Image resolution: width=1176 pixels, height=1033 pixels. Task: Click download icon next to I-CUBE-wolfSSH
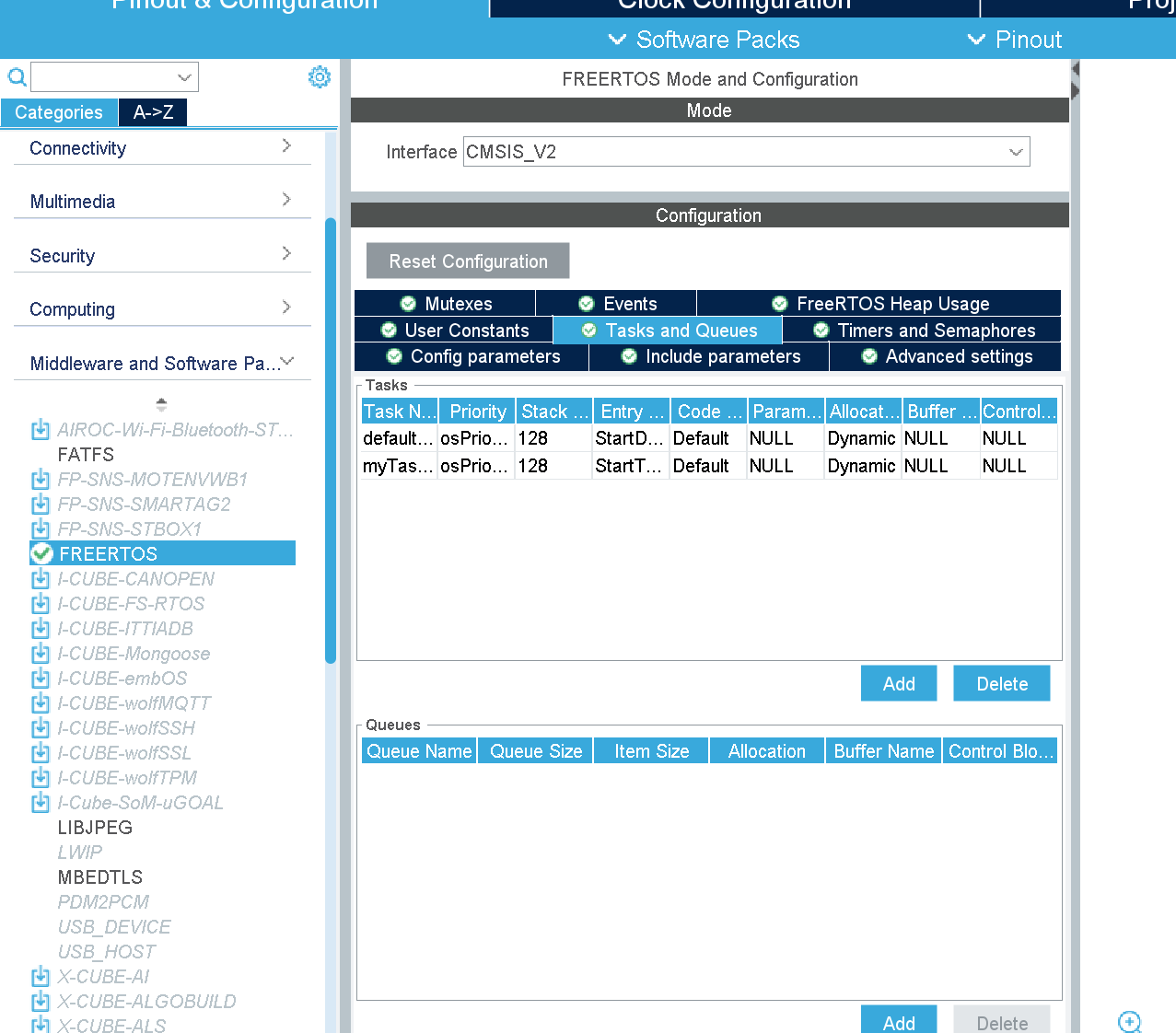41,728
